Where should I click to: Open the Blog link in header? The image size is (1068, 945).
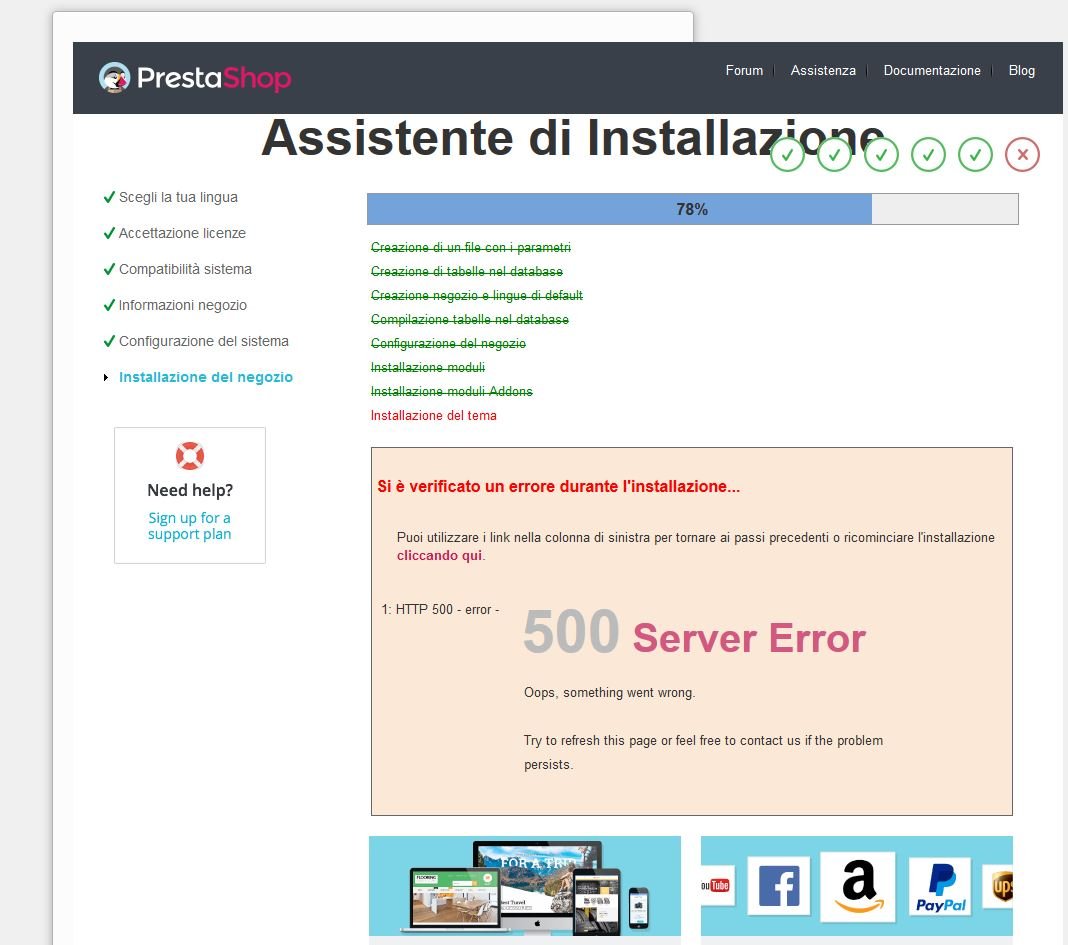coord(1021,71)
